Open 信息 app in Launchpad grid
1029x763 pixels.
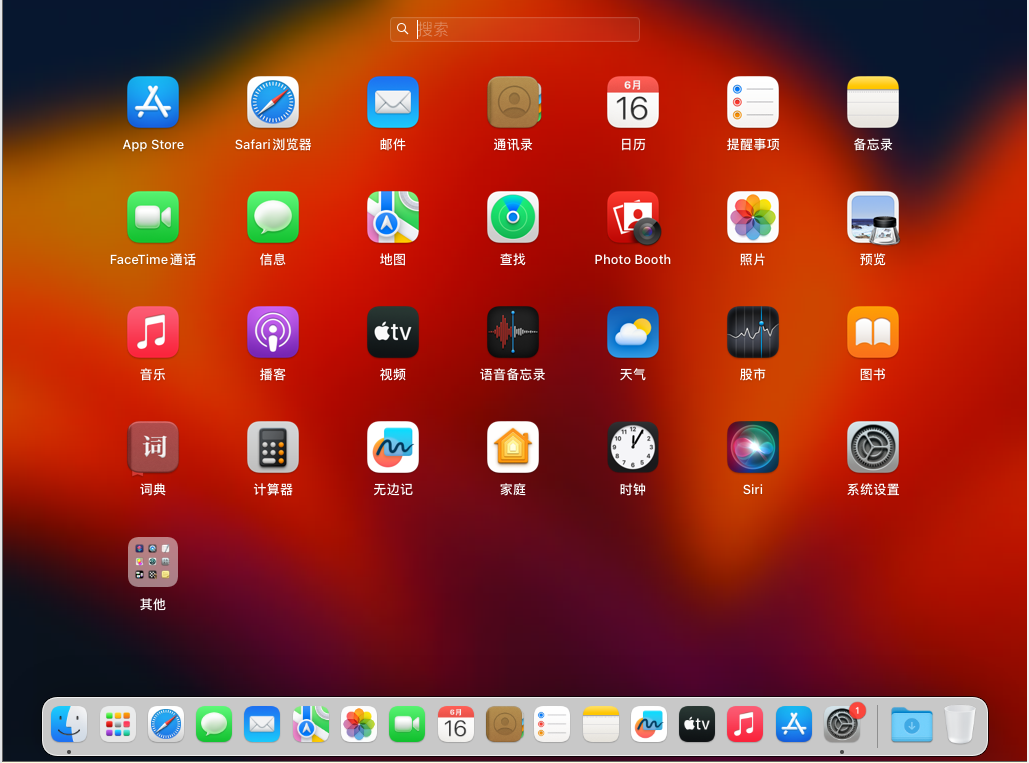(x=273, y=217)
